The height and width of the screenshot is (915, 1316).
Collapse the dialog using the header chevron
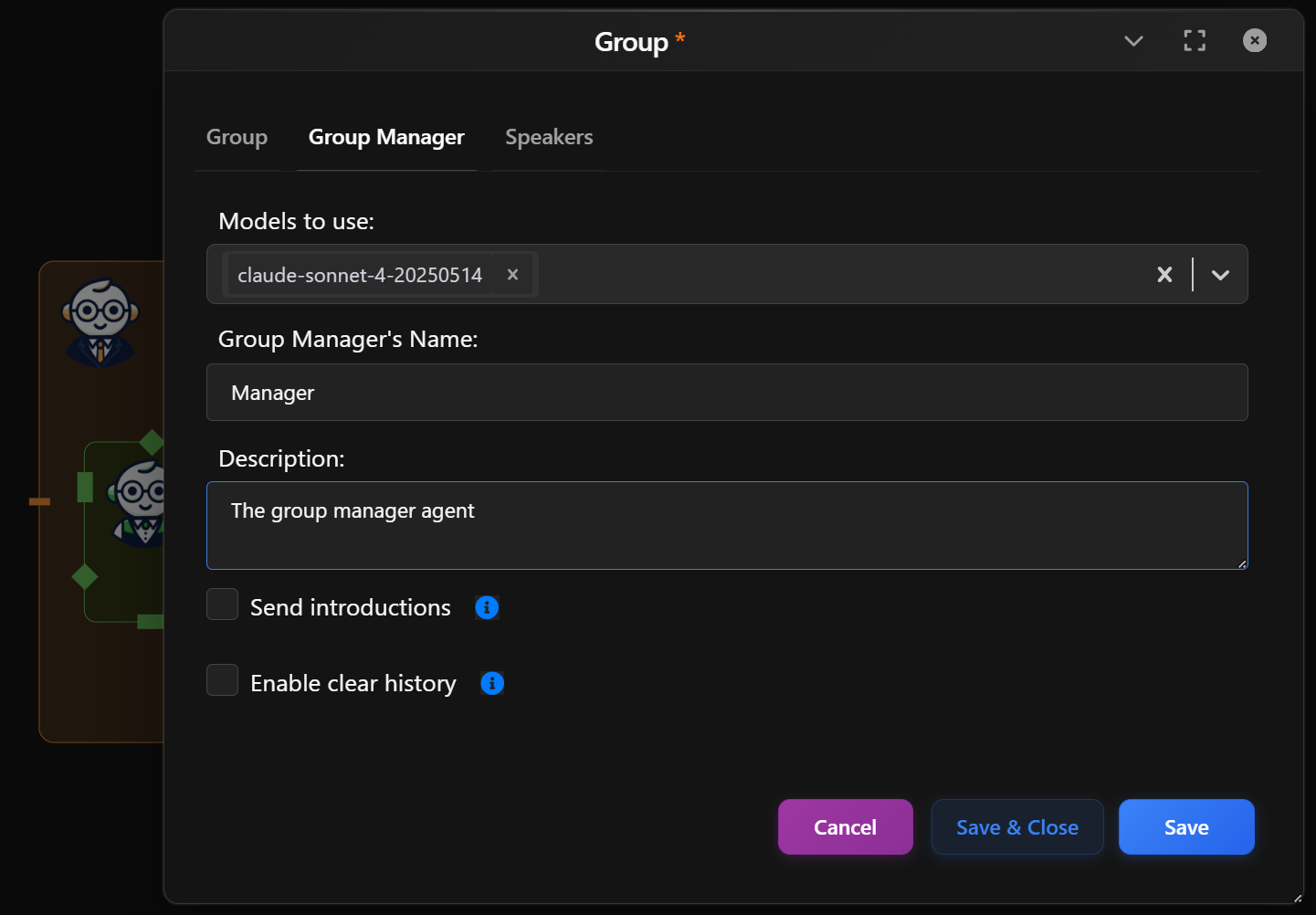[x=1133, y=41]
